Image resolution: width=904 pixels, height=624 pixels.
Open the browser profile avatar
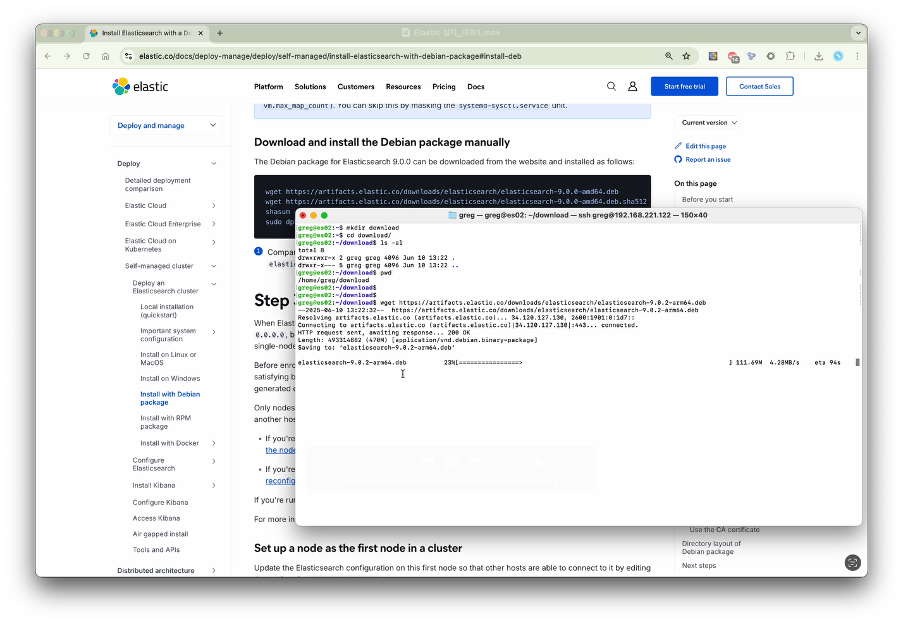(838, 56)
